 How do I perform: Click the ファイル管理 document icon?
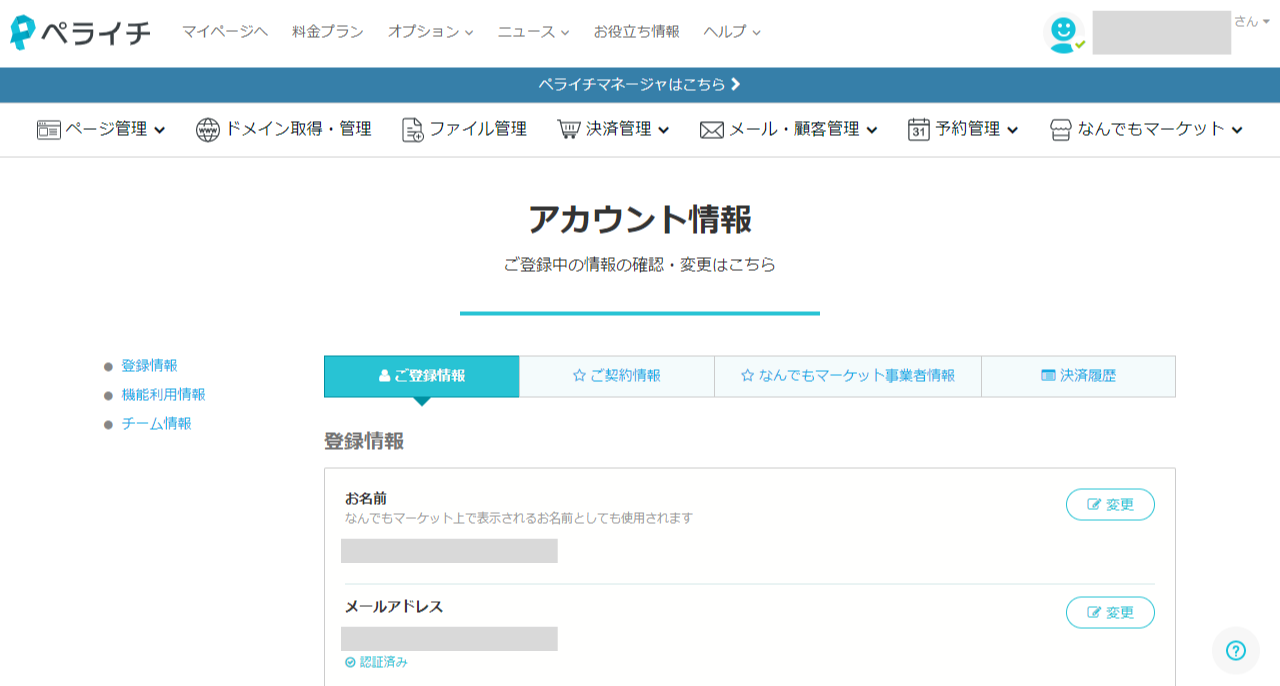[x=412, y=129]
